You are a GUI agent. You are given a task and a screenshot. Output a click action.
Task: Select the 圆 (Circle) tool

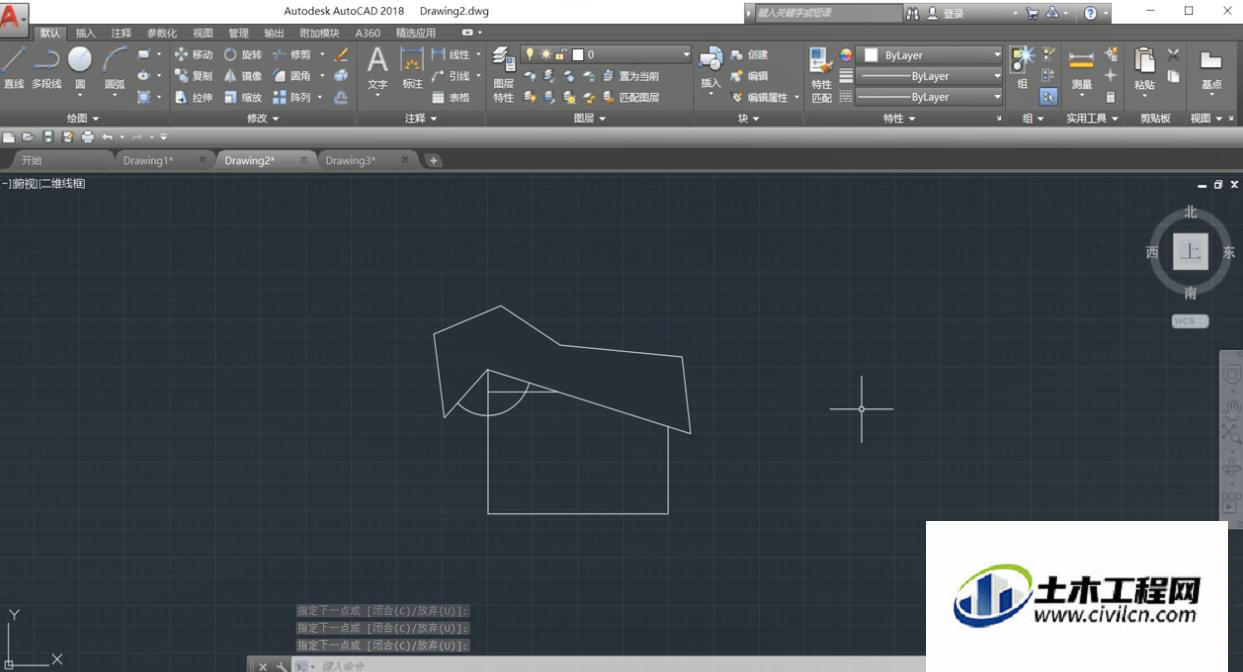click(80, 68)
